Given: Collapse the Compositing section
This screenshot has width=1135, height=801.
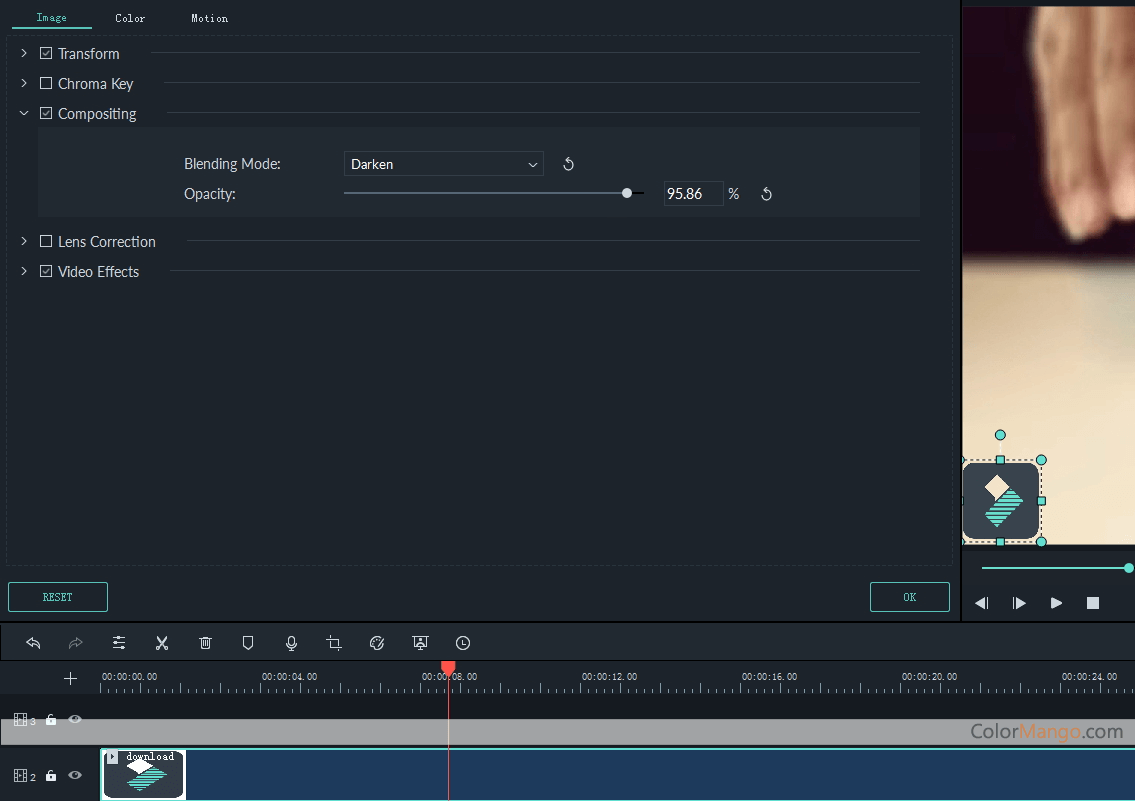Looking at the screenshot, I should click(23, 113).
